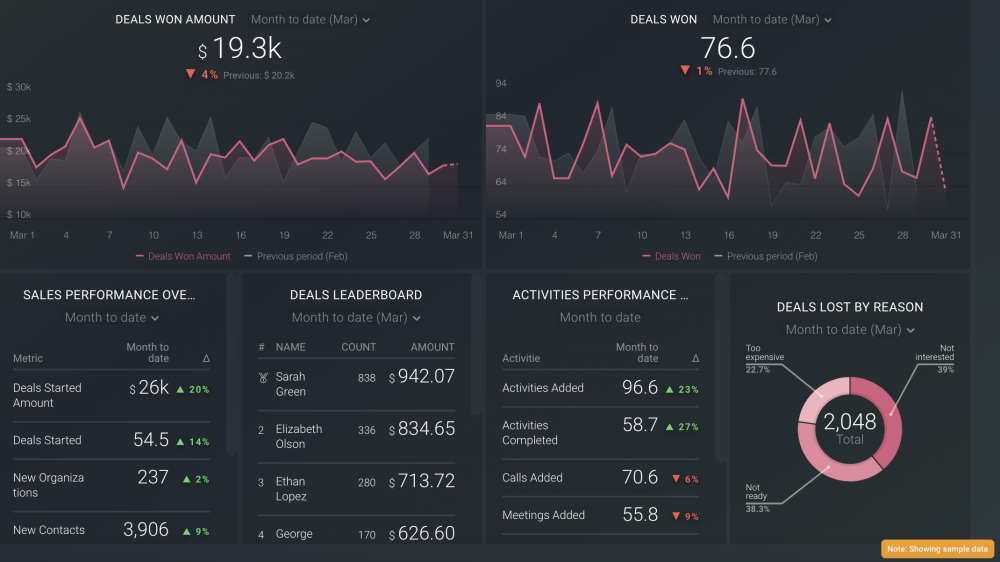This screenshot has width=1000, height=562.
Task: Select Elizabeth Olson in the leaderboard
Action: 299,436
